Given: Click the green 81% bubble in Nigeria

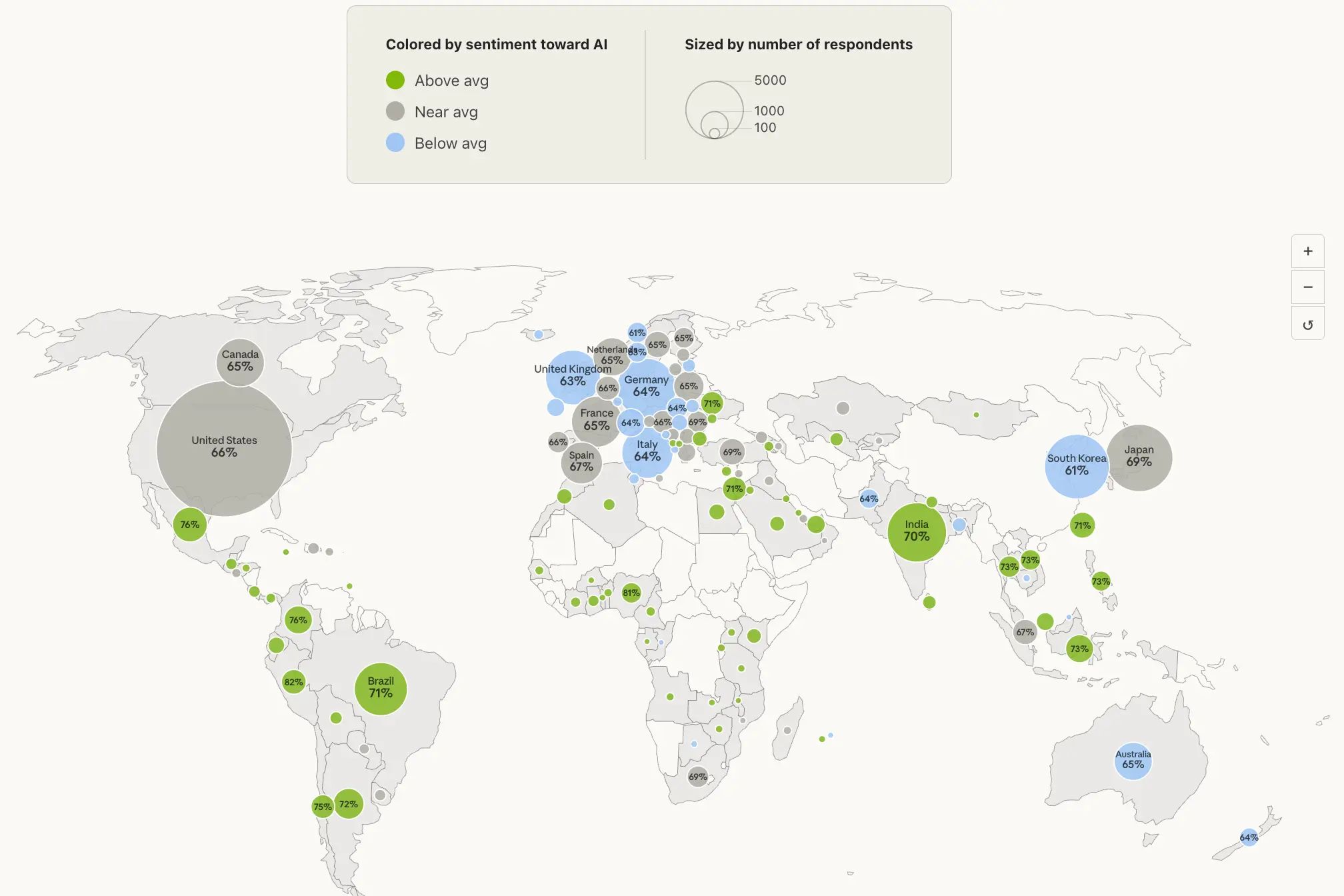Looking at the screenshot, I should (631, 593).
